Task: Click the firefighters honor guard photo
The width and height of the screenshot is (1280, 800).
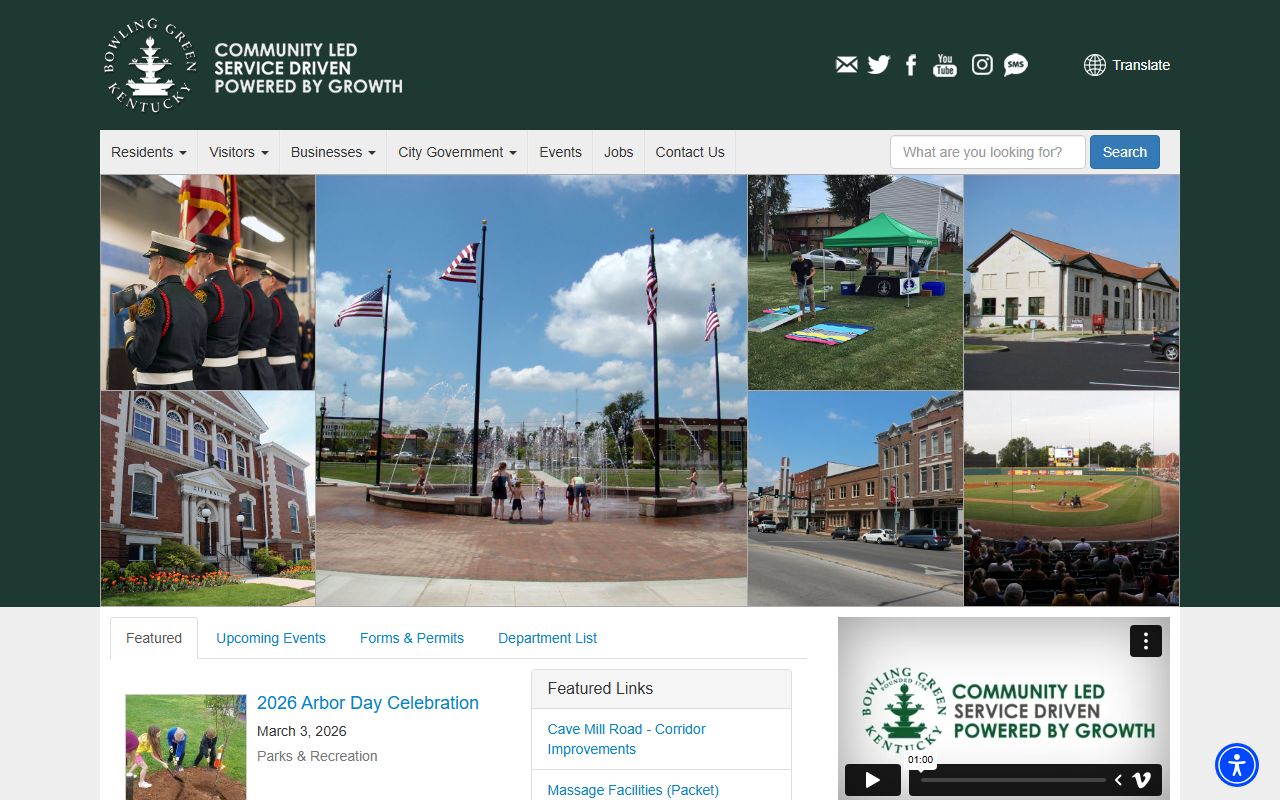Action: click(208, 282)
